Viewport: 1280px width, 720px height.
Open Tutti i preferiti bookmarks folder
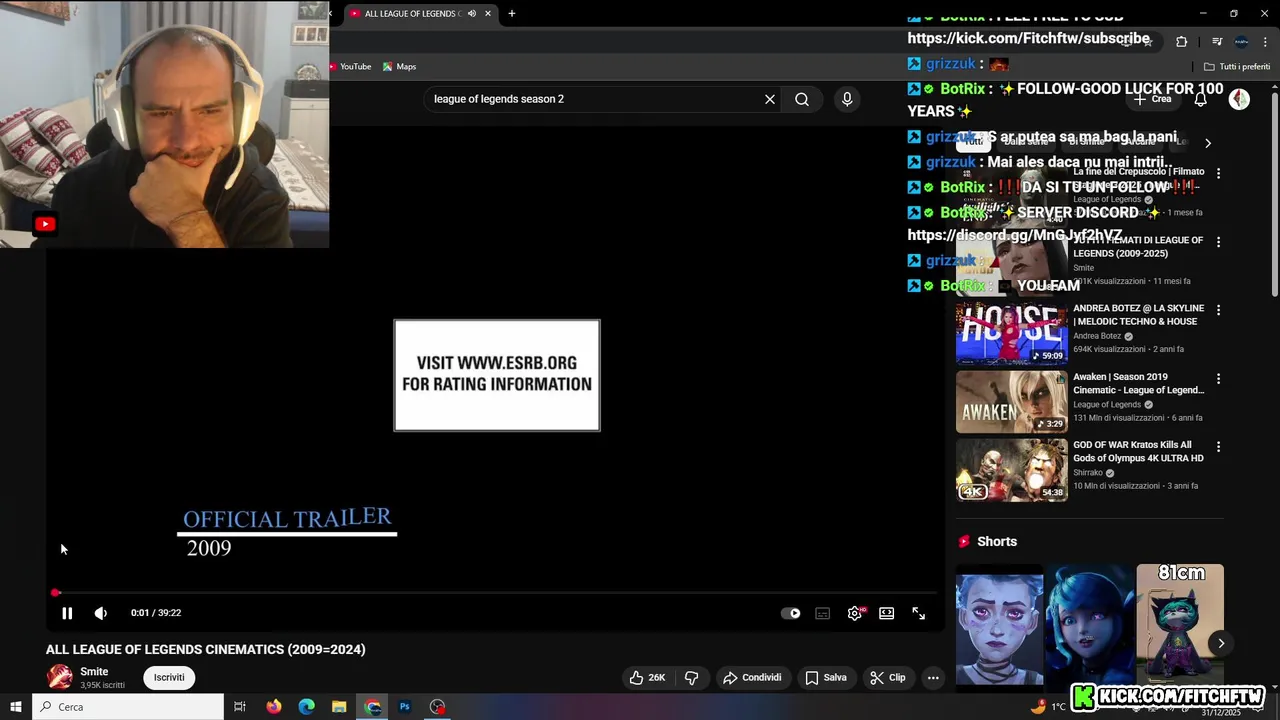(1237, 66)
